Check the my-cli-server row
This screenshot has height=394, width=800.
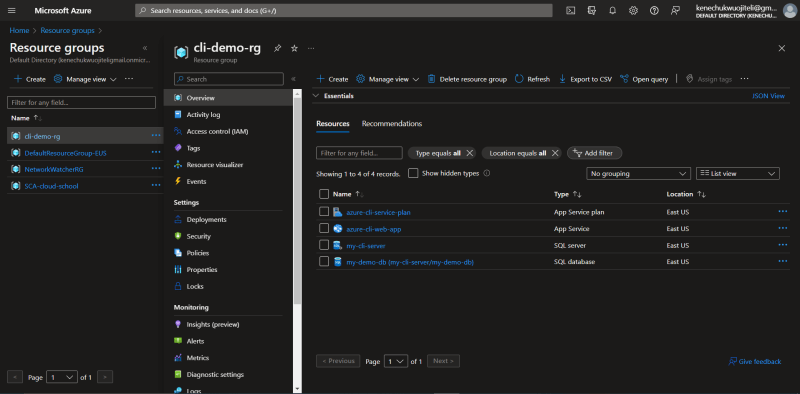coord(323,245)
